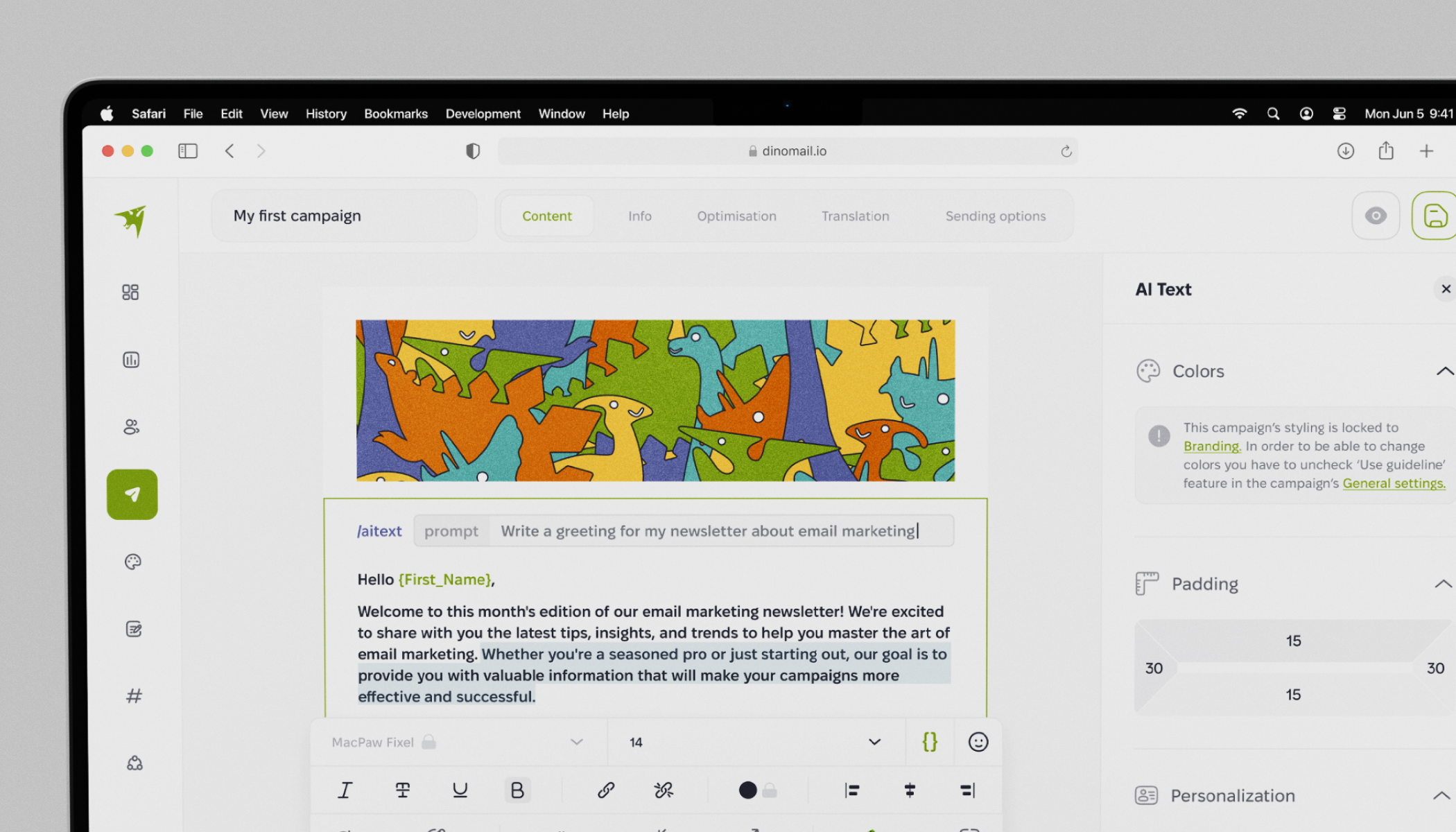Viewport: 1456px width, 832px height.
Task: Apply strikethrough formatting
Action: click(402, 790)
